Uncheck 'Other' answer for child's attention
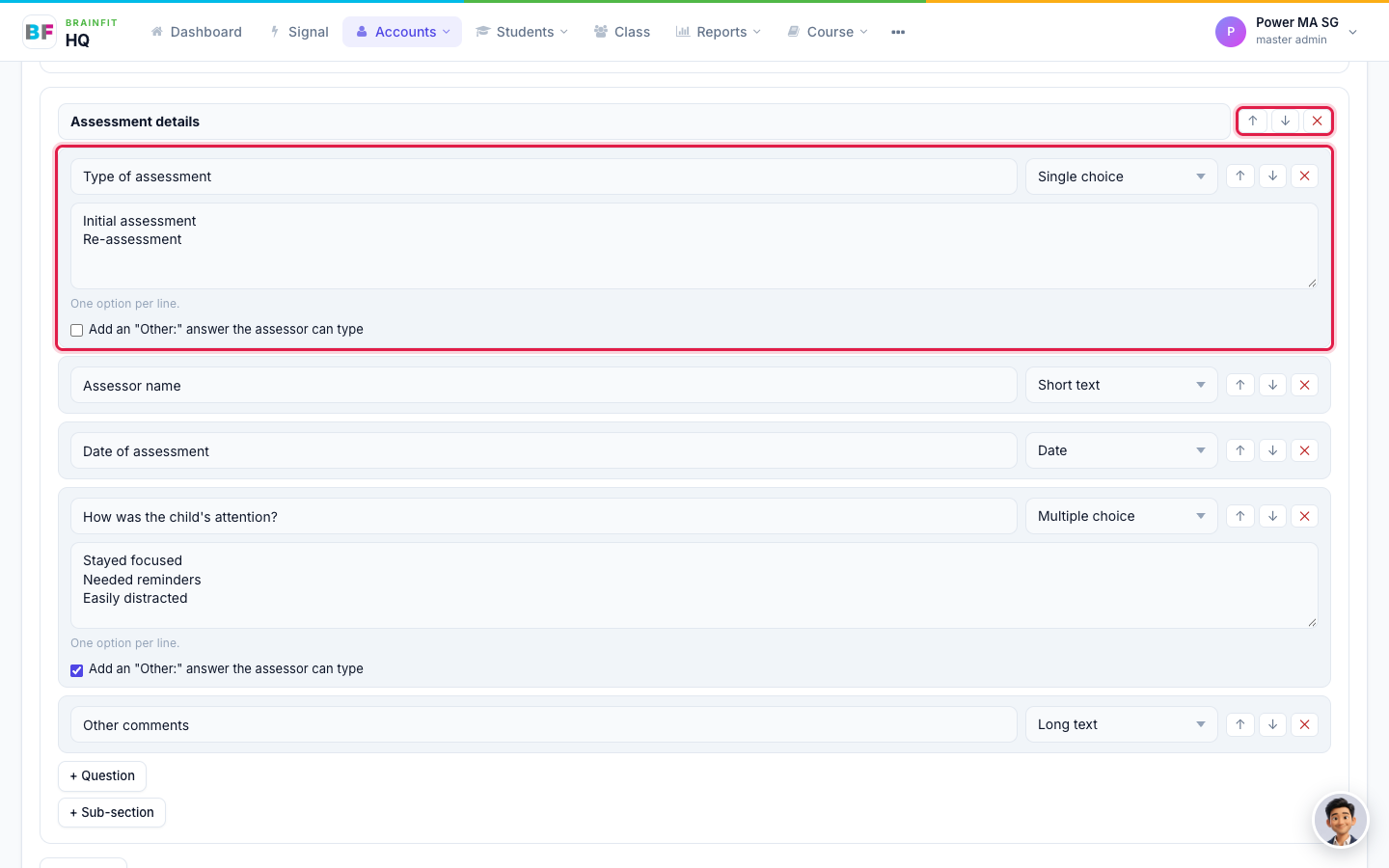Image resolution: width=1389 pixels, height=868 pixels. coord(77,669)
